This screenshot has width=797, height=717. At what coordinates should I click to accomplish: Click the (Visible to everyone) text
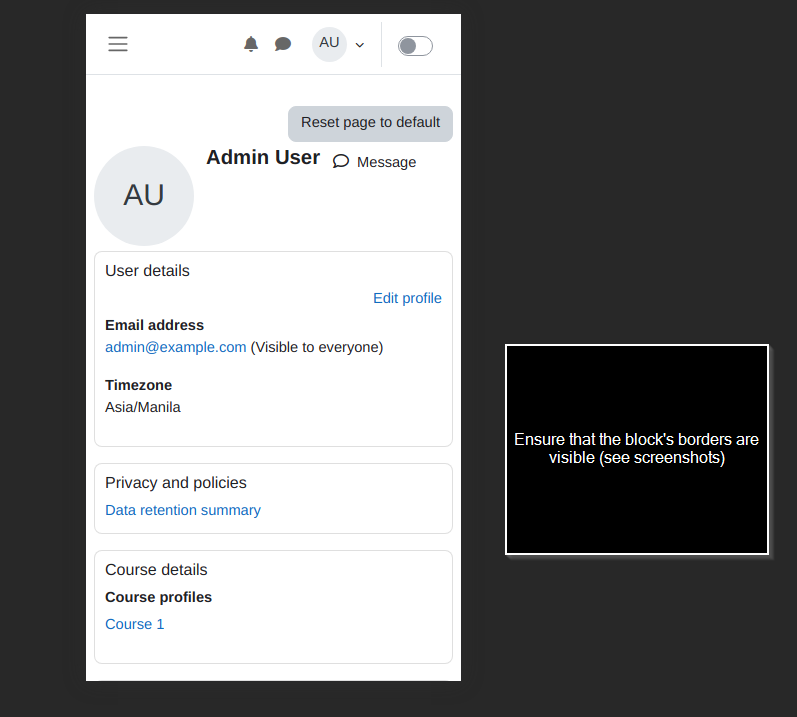(x=317, y=348)
